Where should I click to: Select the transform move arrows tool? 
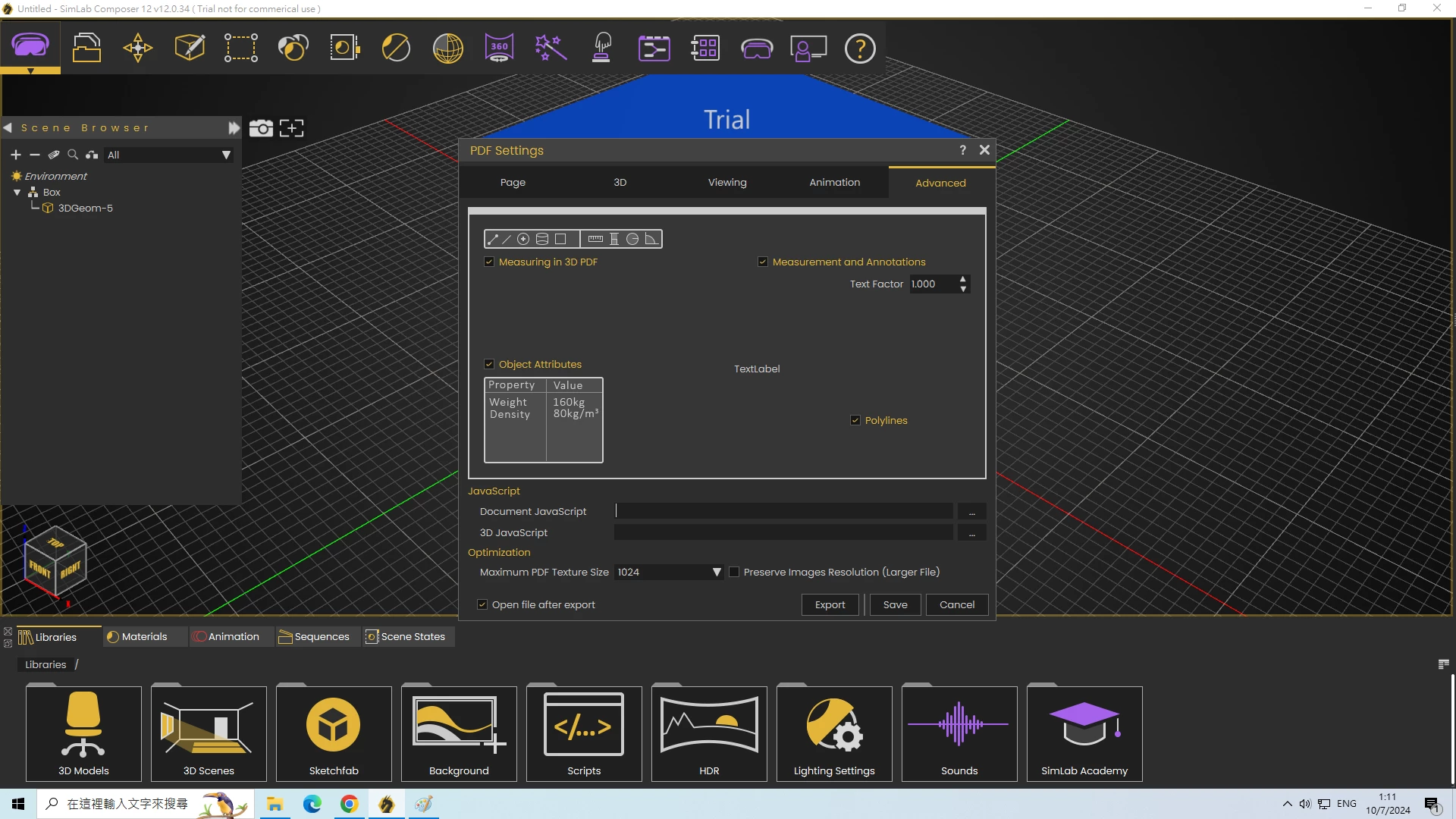point(138,48)
